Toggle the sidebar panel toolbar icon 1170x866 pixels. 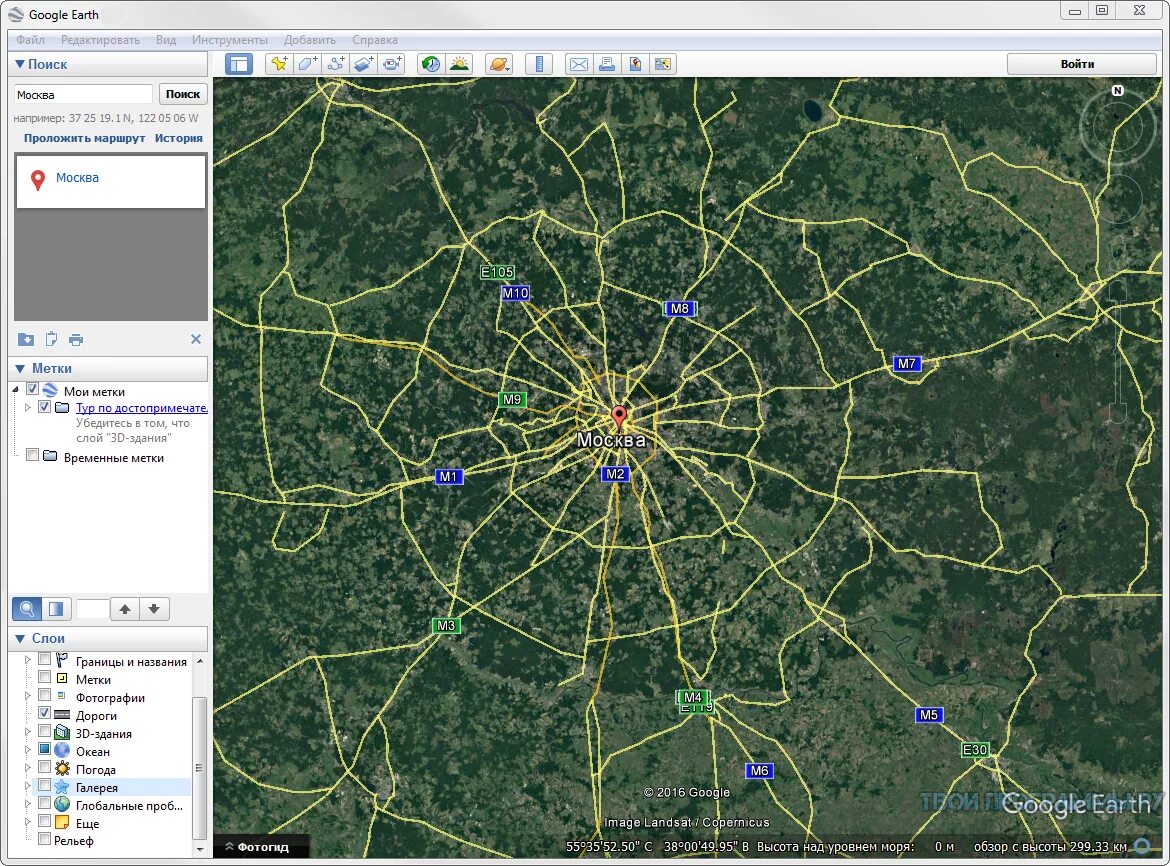[239, 64]
